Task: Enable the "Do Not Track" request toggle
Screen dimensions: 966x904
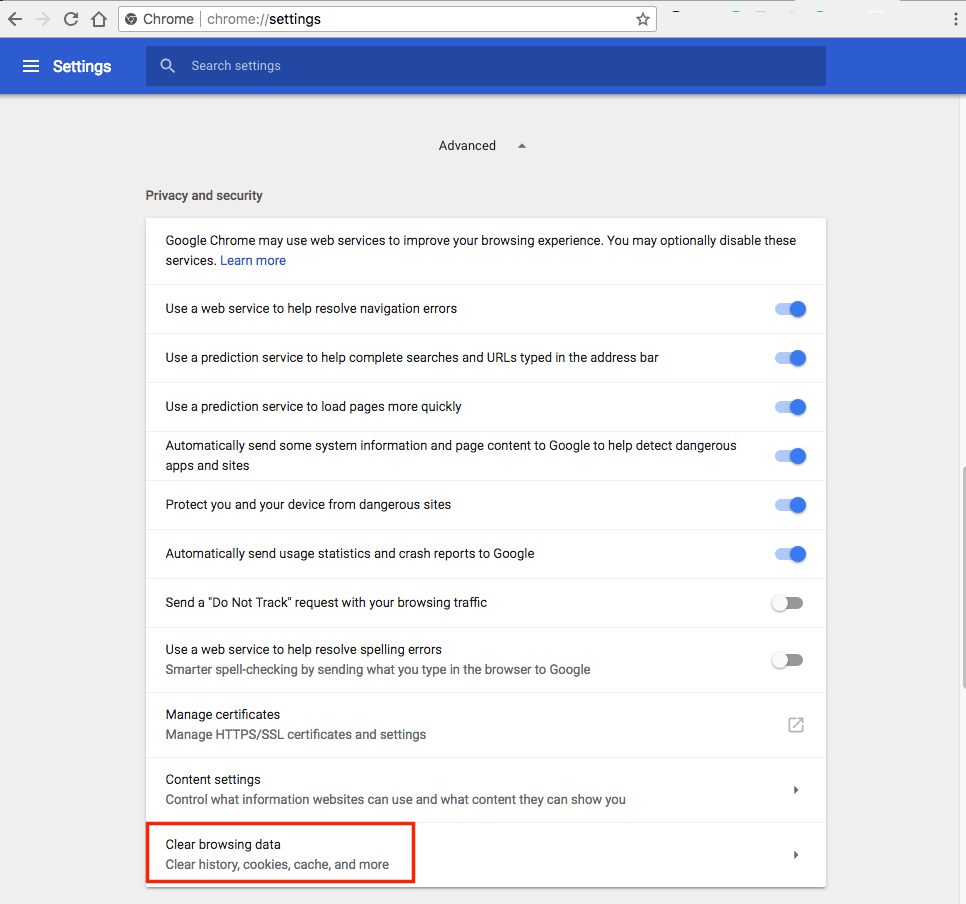Action: tap(787, 603)
